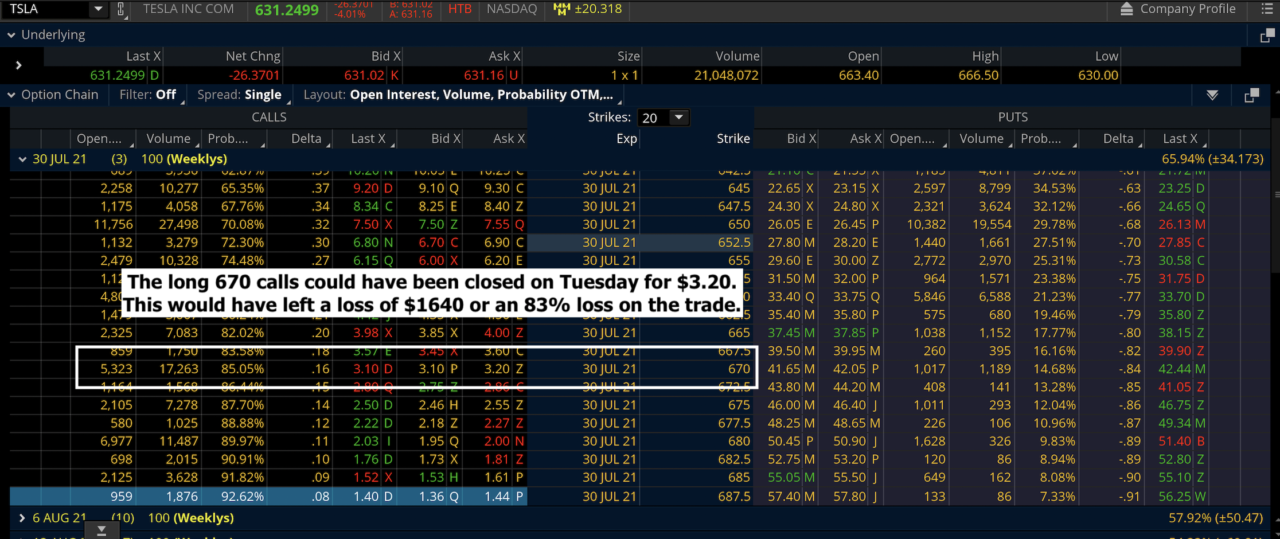Click the TSLA symbol input field

[x=47, y=9]
